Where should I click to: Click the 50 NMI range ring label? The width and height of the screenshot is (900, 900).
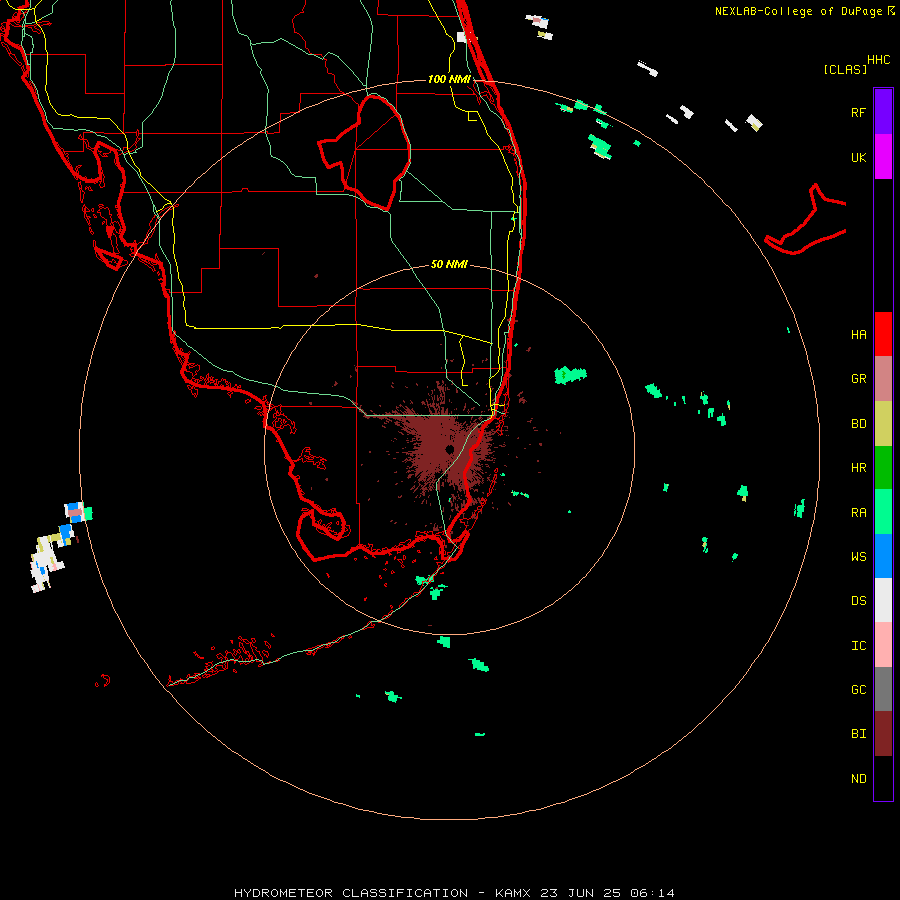click(x=449, y=264)
